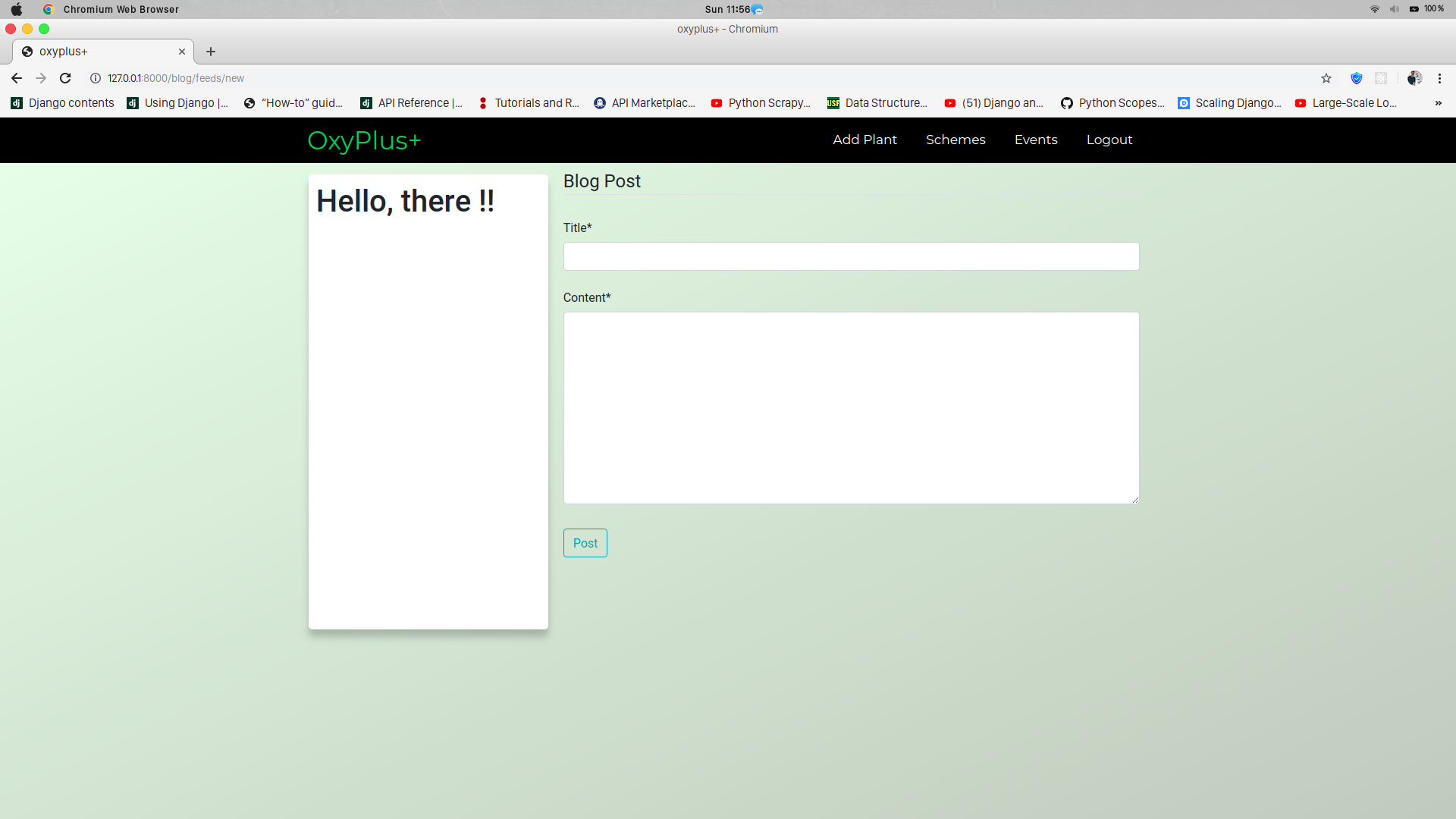The image size is (1456, 819).
Task: View site information icon in address bar
Action: click(96, 78)
